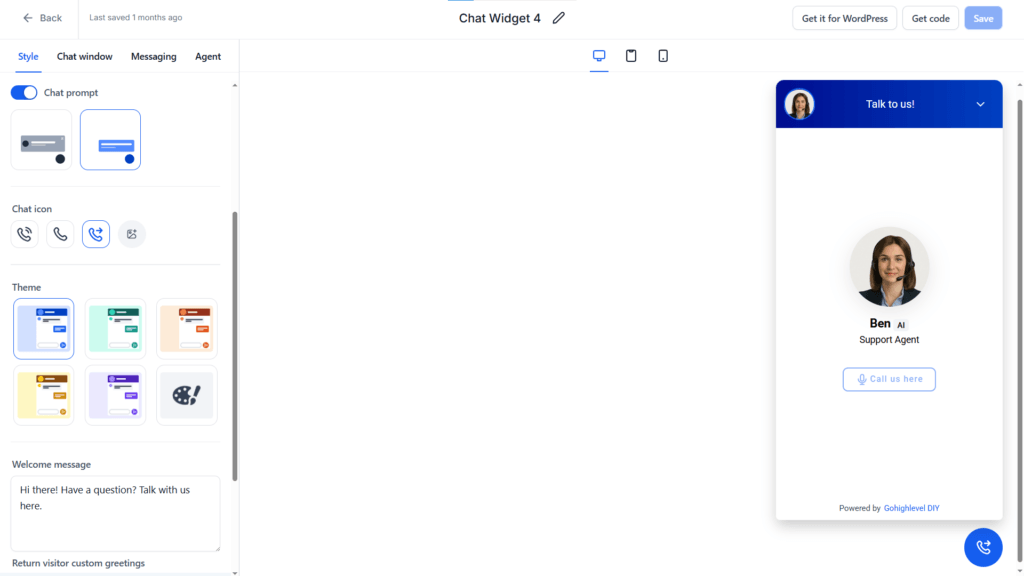Switch preview to desktop view icon
The image size is (1024, 576).
point(599,56)
